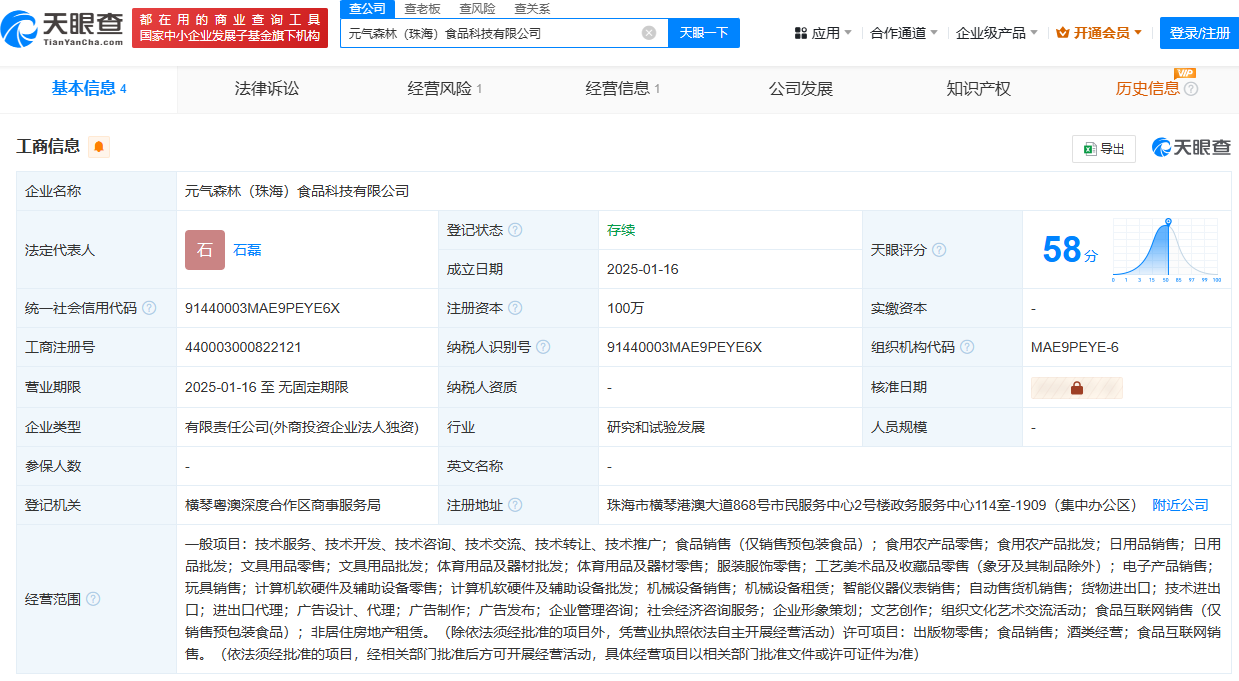The image size is (1239, 681).
Task: Open help icon next to 注册地址
Action: pyautogui.click(x=515, y=505)
